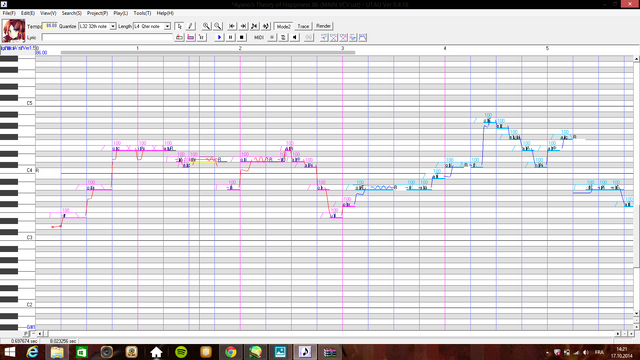Click the top grey measure scrollbar
The image size is (640, 360).
coord(208,52)
